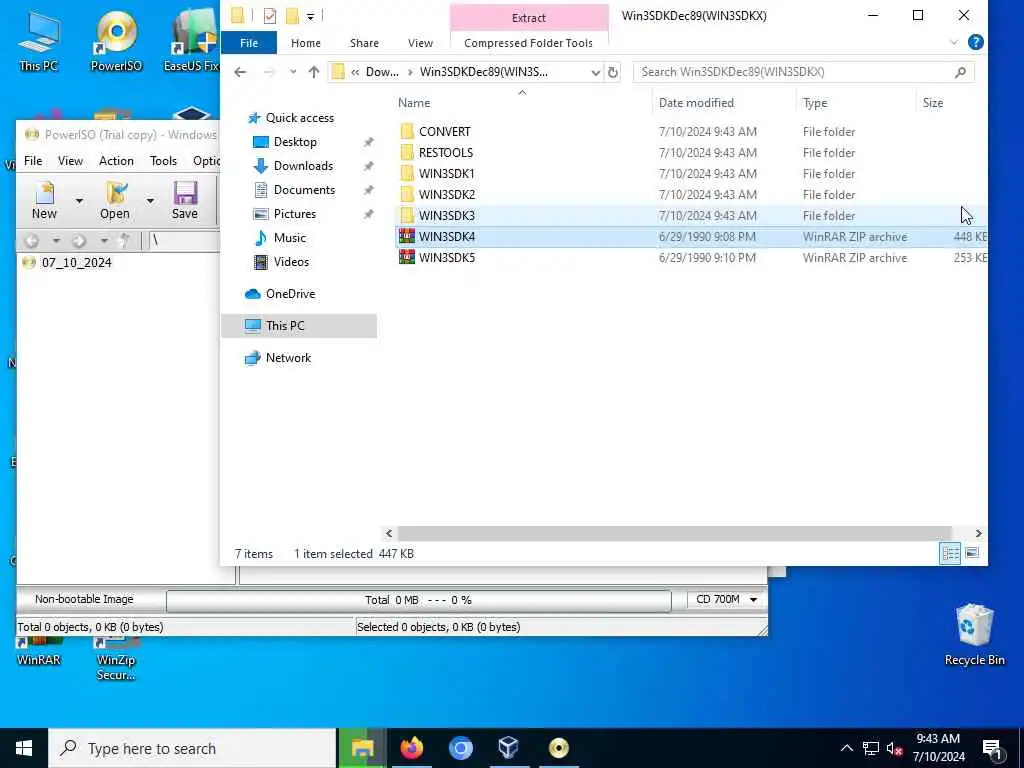Click the Explorer back arrow
The image size is (1024, 768).
(x=240, y=72)
